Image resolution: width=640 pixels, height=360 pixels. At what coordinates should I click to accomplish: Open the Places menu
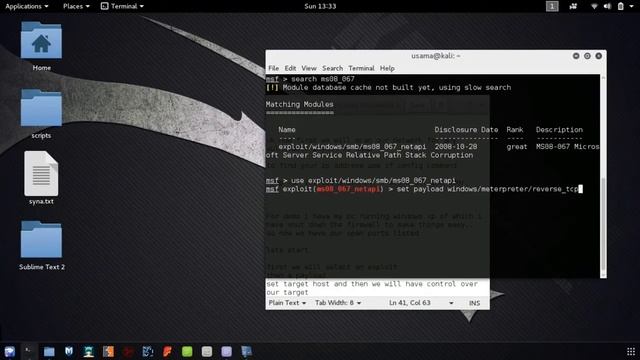(76, 6)
